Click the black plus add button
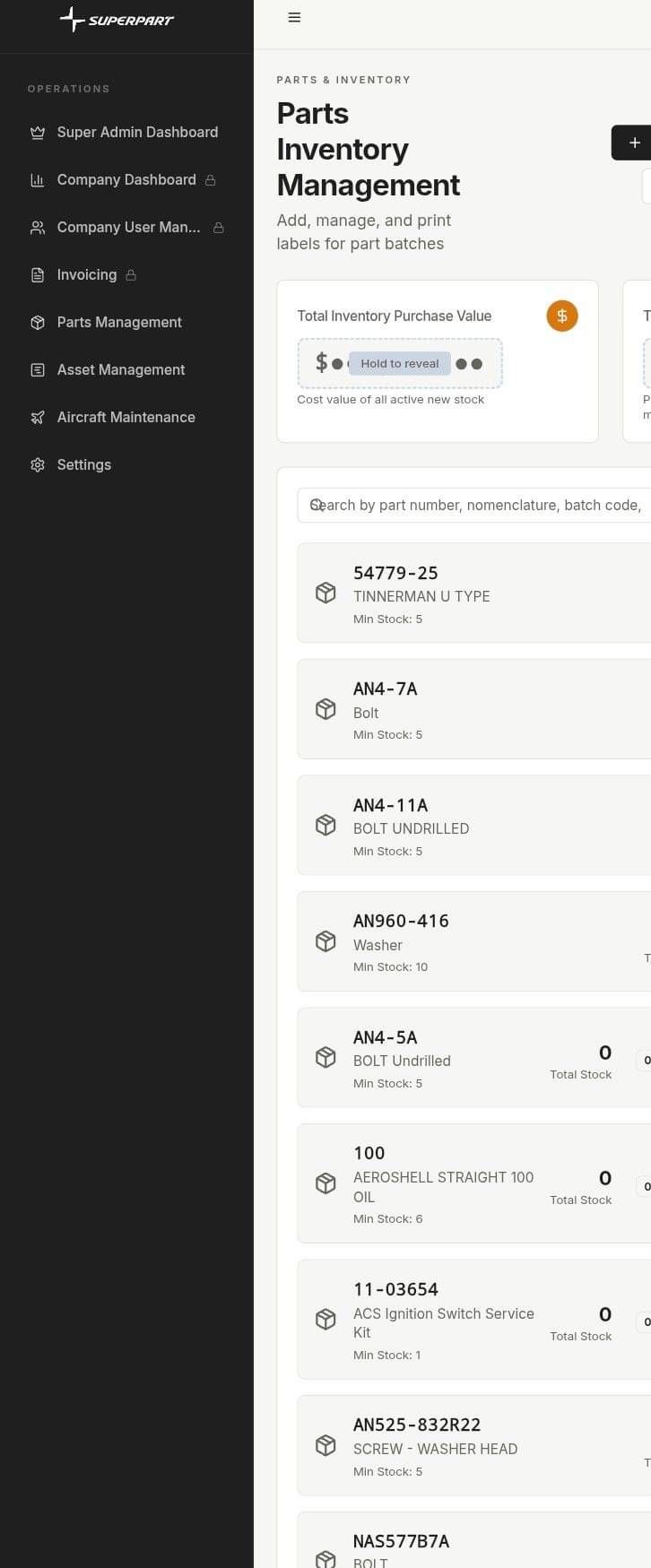This screenshot has width=651, height=1568. tap(631, 143)
